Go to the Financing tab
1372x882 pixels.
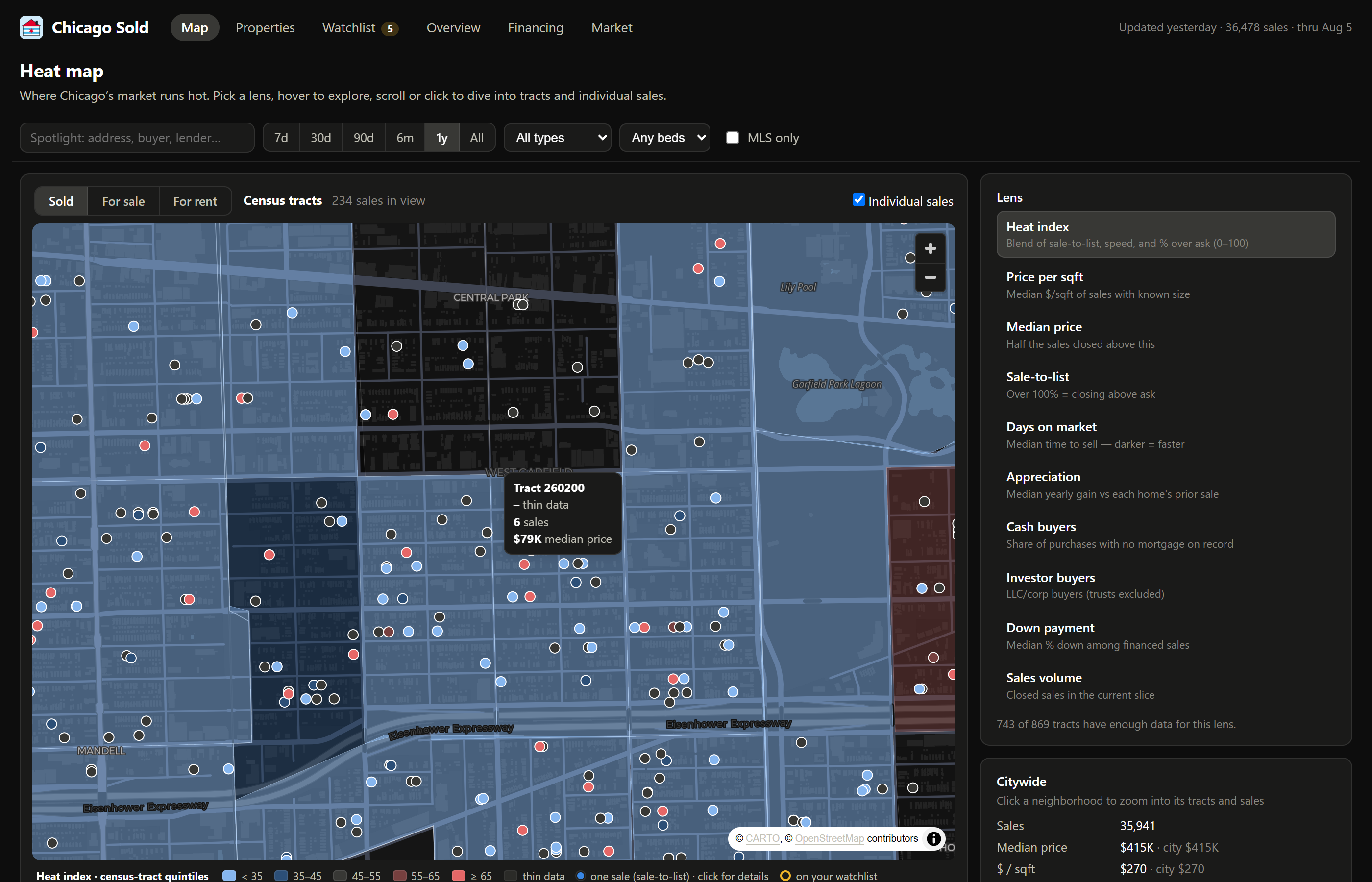point(536,27)
